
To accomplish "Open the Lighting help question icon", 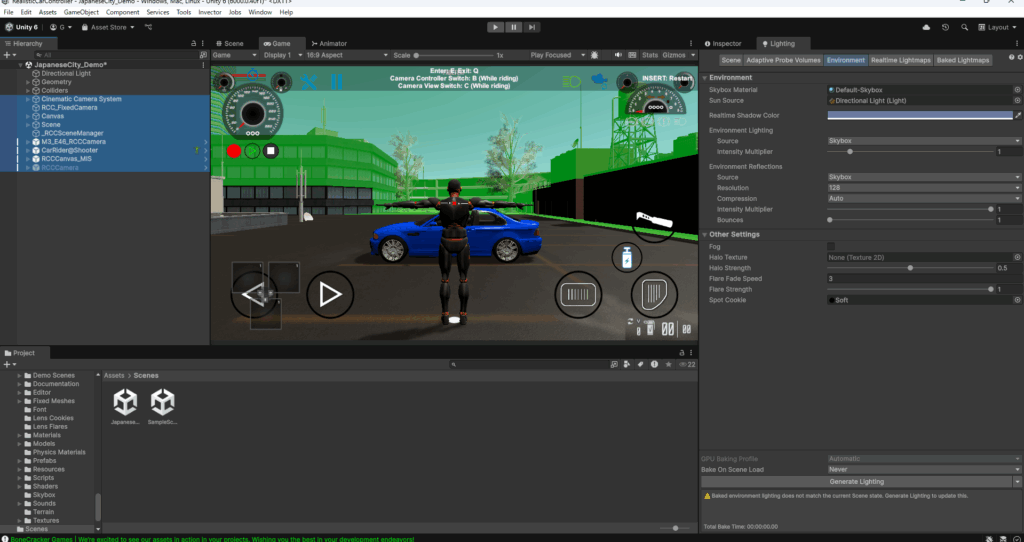I will [x=1012, y=57].
